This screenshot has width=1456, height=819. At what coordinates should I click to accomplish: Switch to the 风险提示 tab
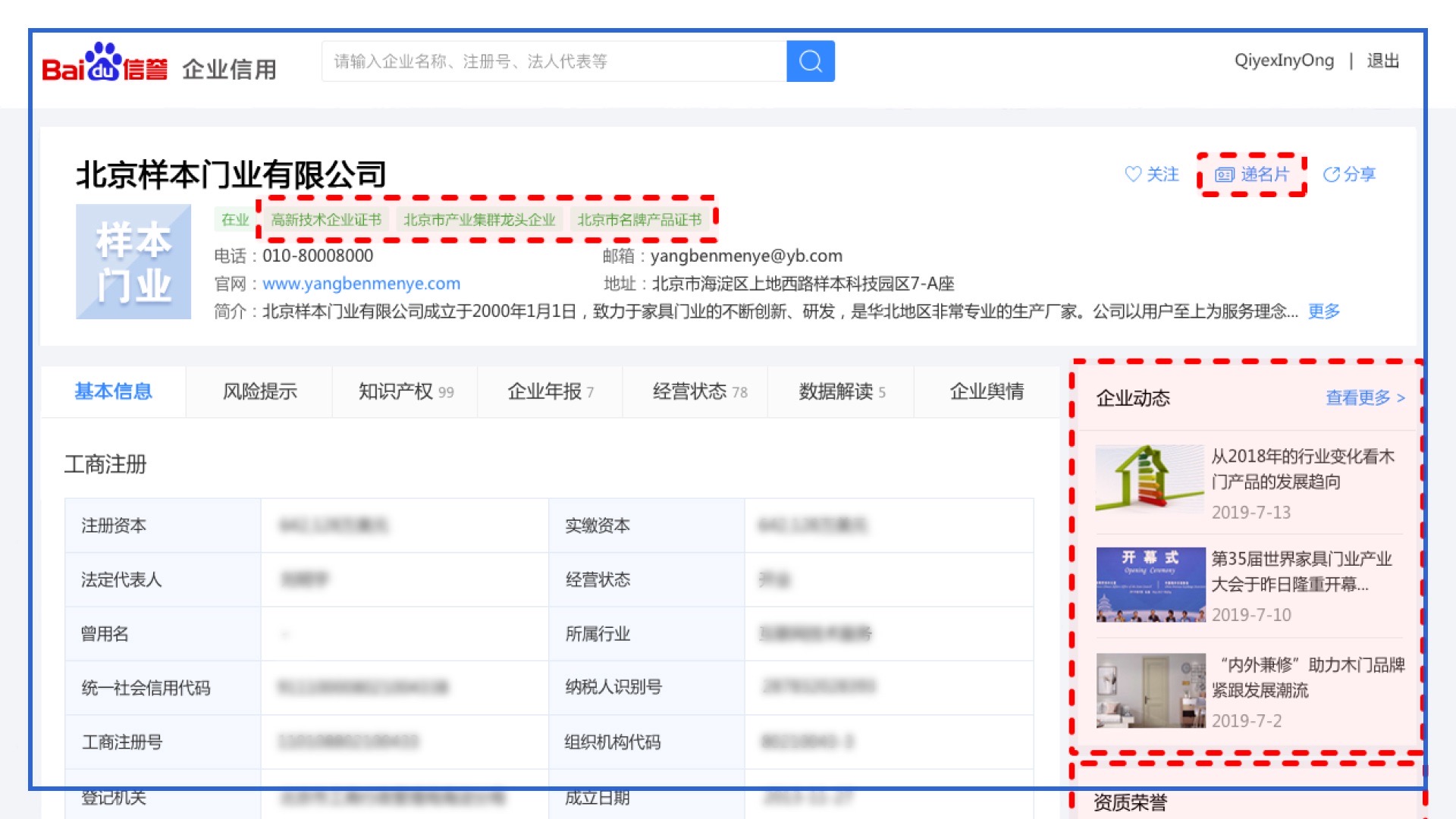[259, 391]
